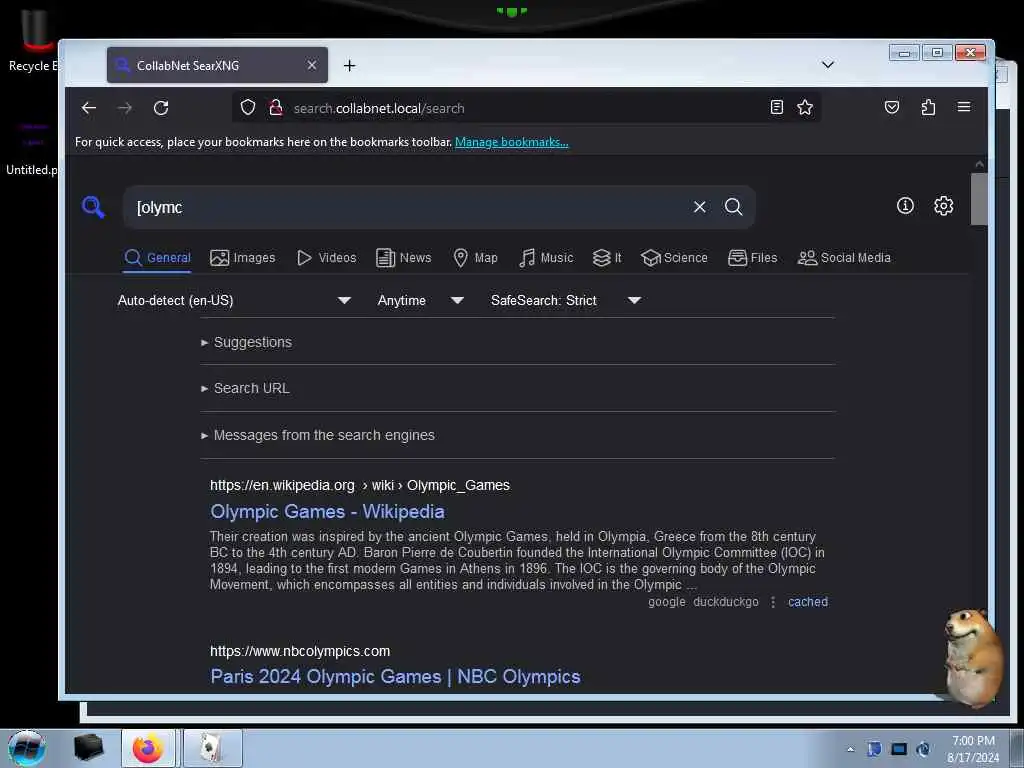Click the Manage bookmarks link
1024x768 pixels.
(511, 142)
